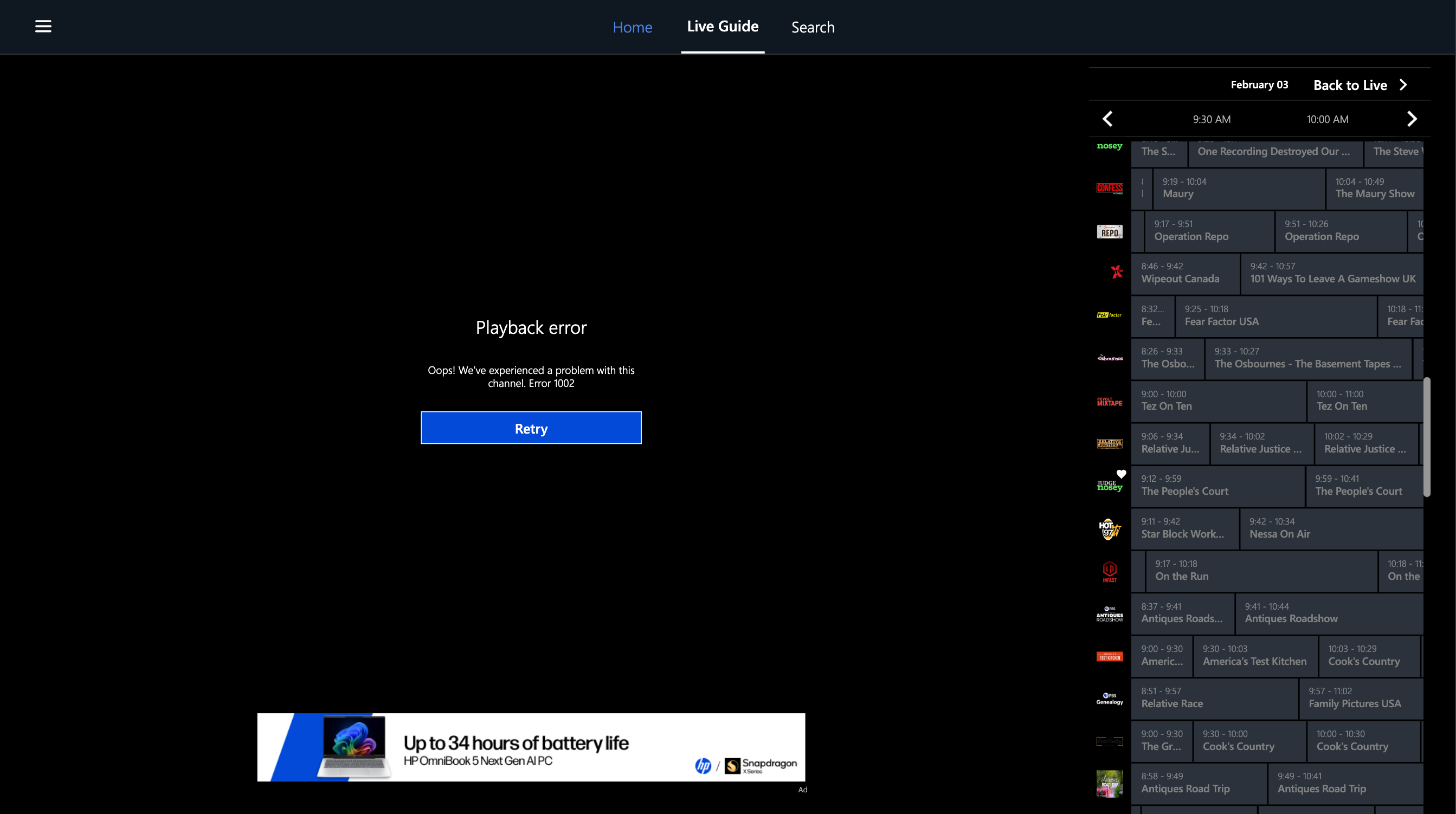Image resolution: width=1456 pixels, height=814 pixels.
Task: Open the HP OmniBook battery life ad
Action: tap(531, 747)
